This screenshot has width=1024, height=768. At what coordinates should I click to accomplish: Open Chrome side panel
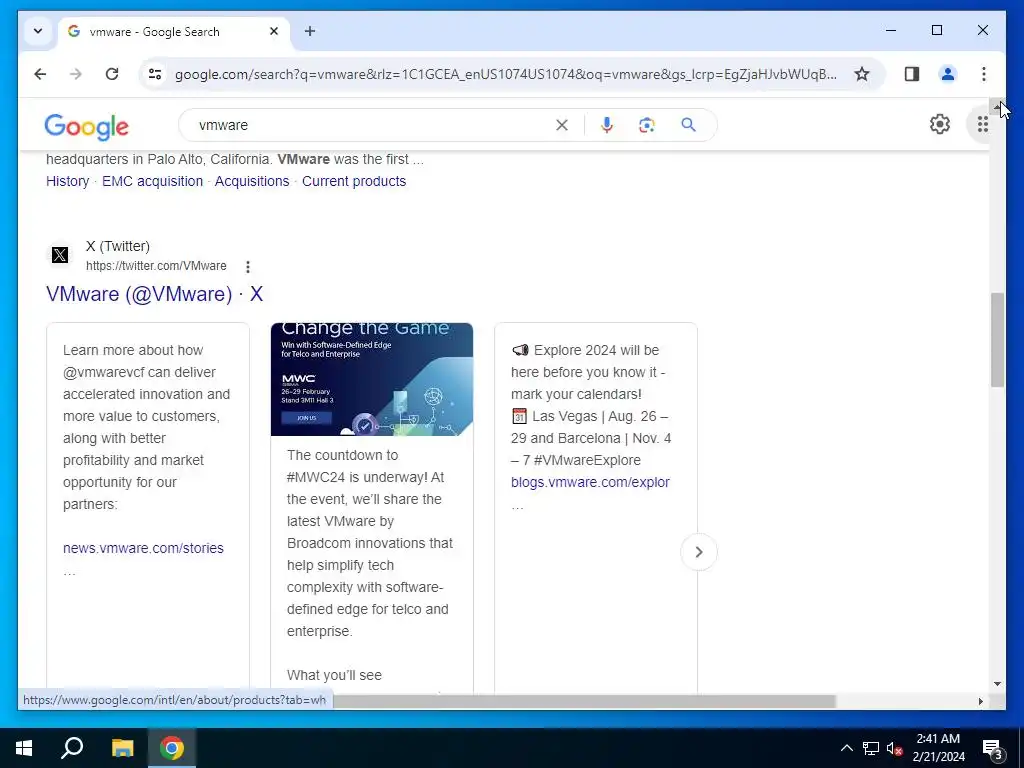click(912, 74)
